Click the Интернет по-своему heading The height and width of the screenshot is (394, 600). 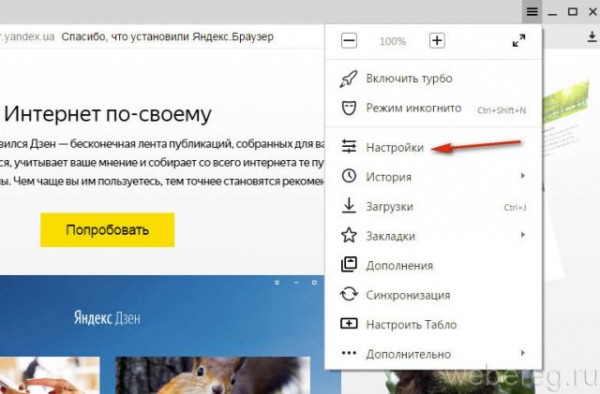(x=108, y=114)
